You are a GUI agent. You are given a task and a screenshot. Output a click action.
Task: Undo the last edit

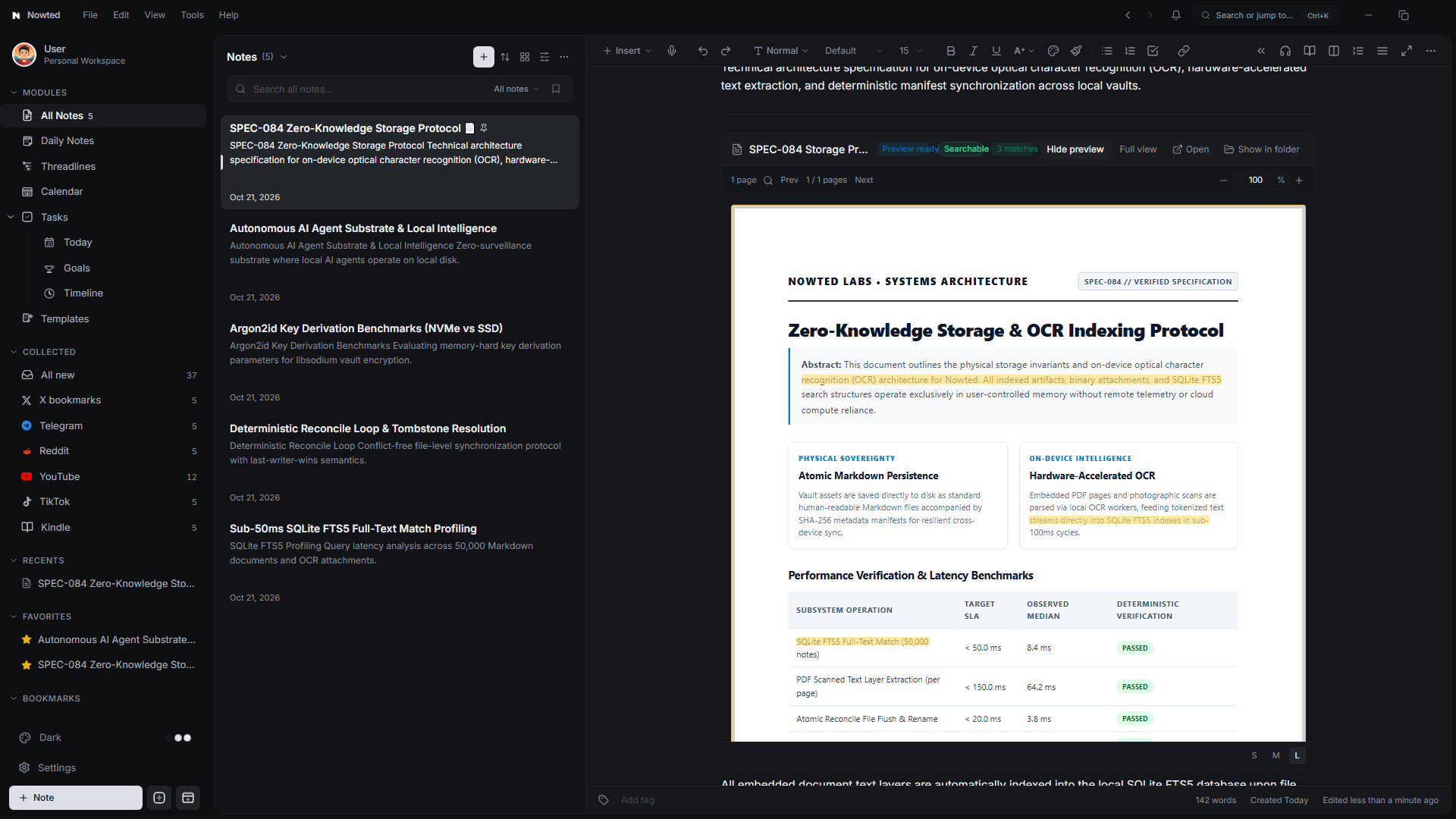[x=703, y=51]
